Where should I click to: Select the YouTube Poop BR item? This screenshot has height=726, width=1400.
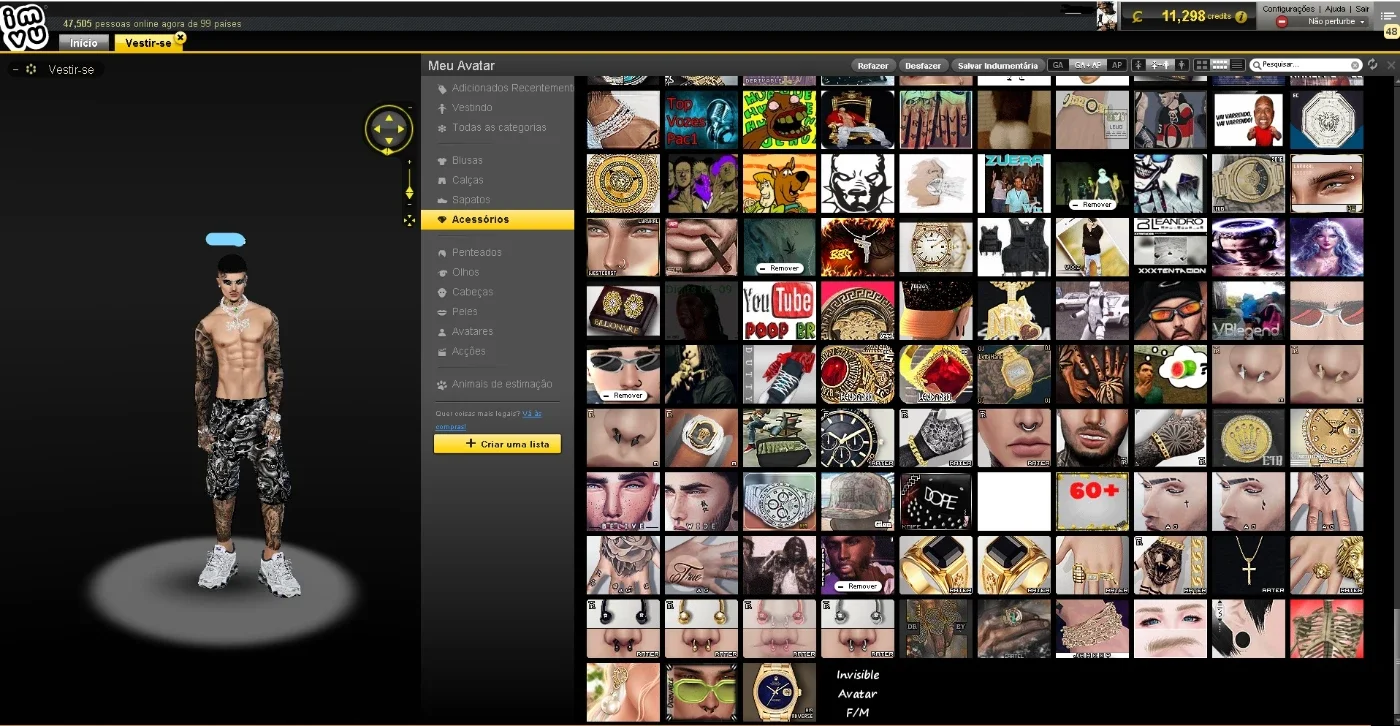click(x=779, y=311)
